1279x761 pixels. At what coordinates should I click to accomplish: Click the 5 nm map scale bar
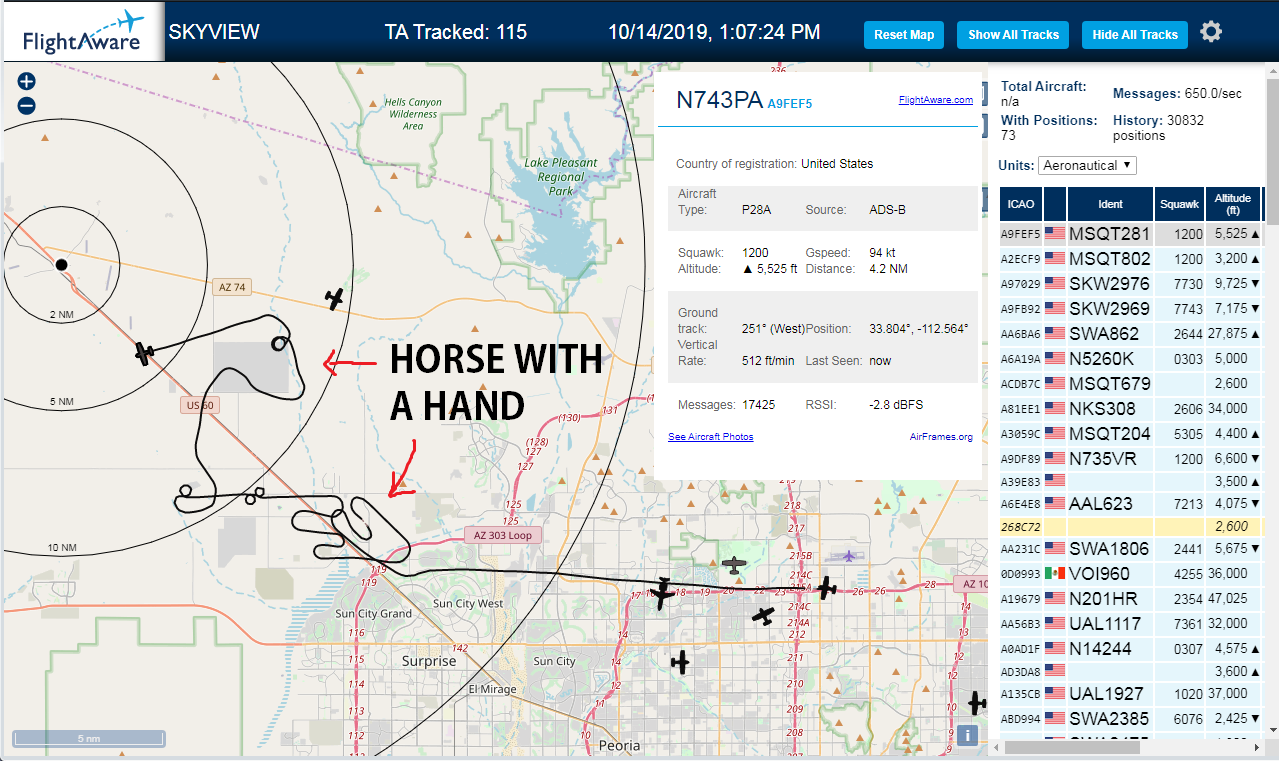(x=89, y=738)
